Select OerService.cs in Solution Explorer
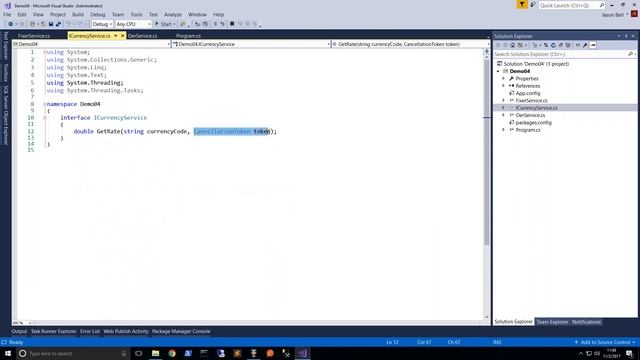The width and height of the screenshot is (640, 360). pyautogui.click(x=530, y=115)
